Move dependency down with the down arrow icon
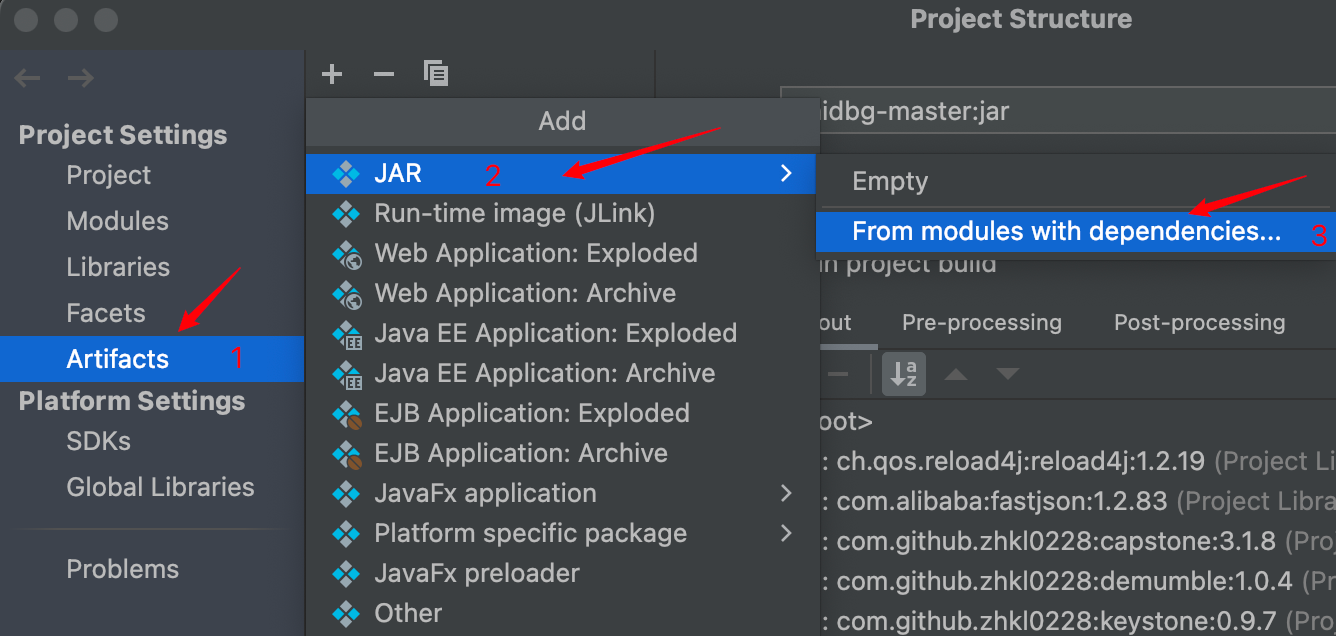The image size is (1336, 636). 1007,373
